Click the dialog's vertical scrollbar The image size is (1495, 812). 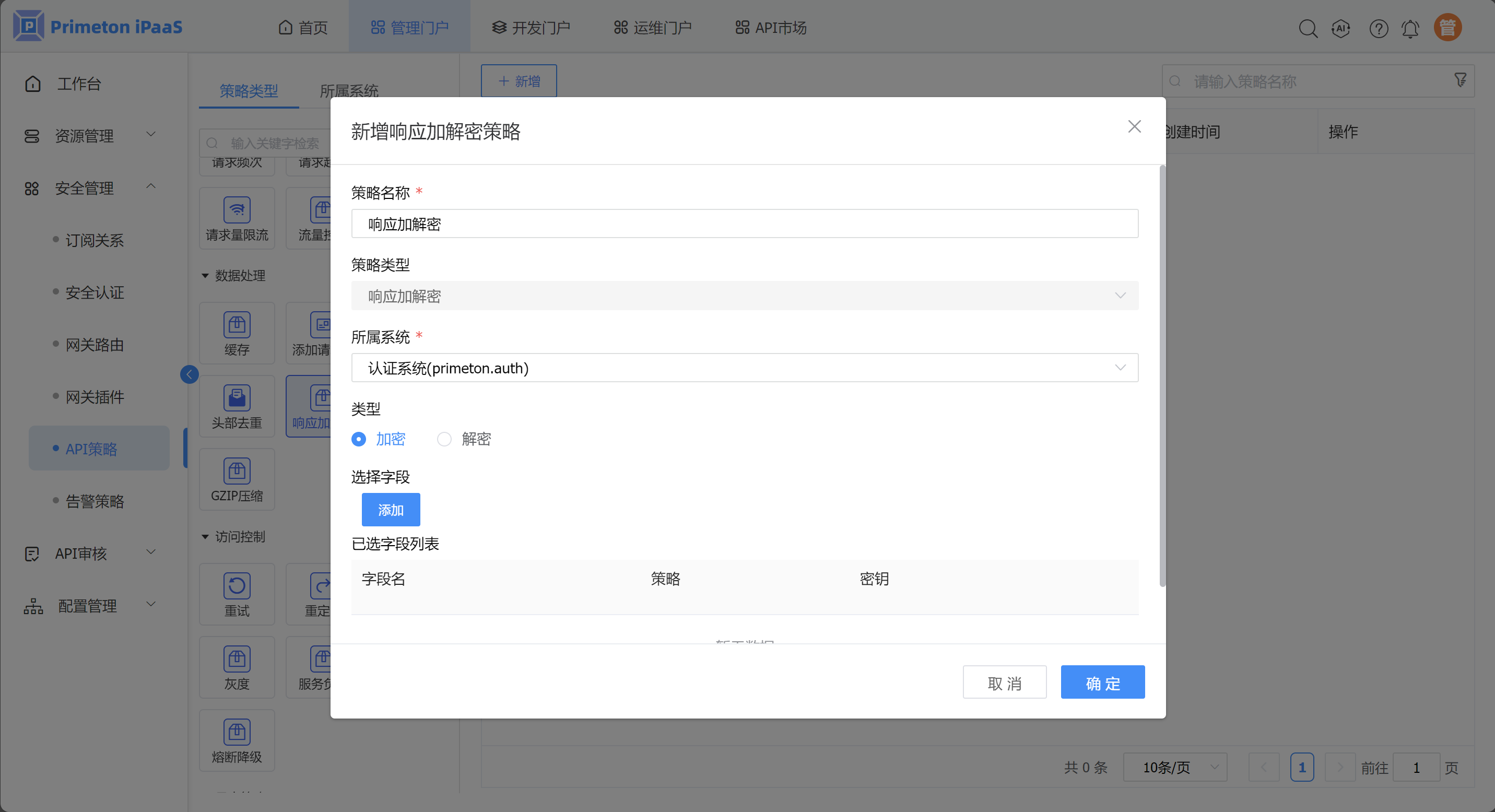point(1162,377)
